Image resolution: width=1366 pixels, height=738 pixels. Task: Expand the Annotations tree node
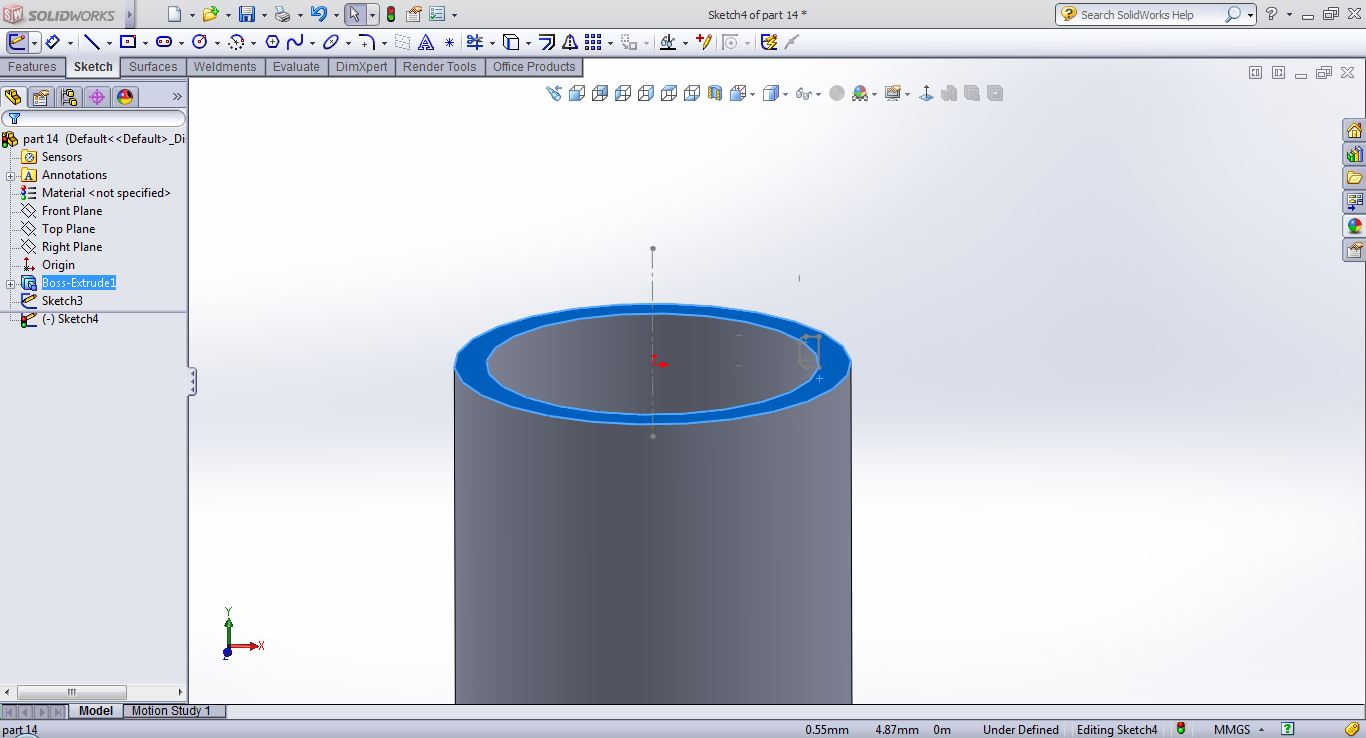(11, 176)
